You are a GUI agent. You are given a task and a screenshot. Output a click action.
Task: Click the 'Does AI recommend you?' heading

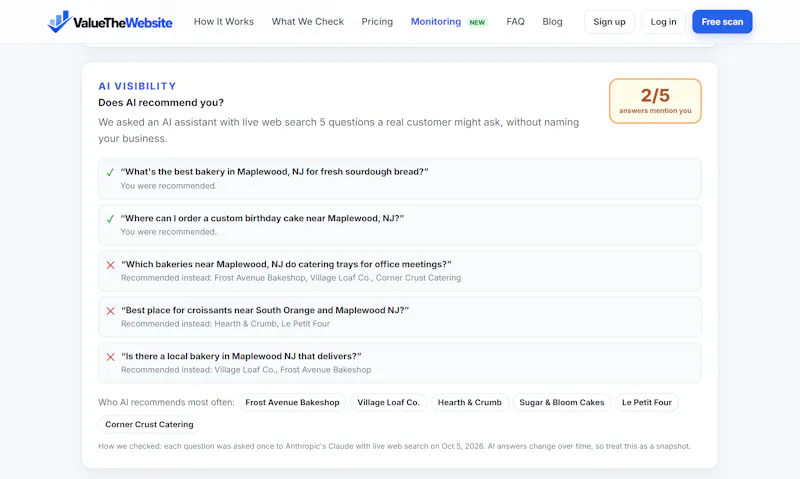(x=161, y=103)
